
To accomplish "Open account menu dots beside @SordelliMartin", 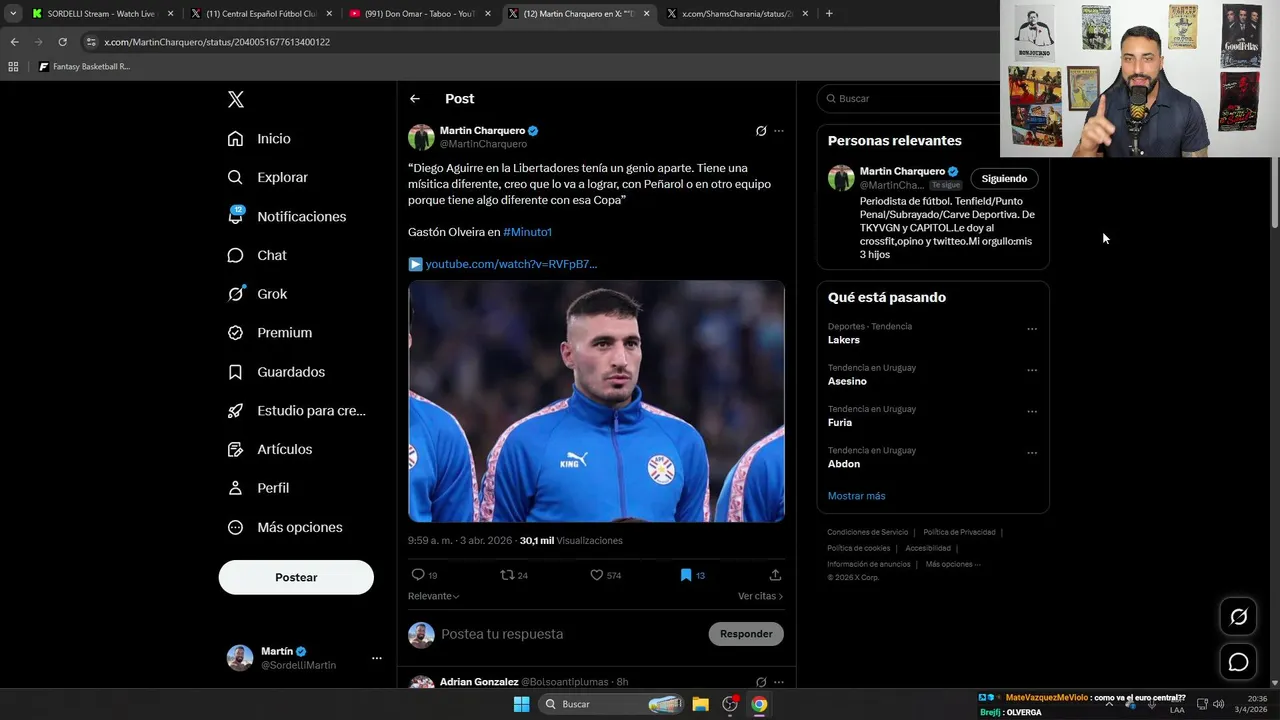I will coord(377,658).
